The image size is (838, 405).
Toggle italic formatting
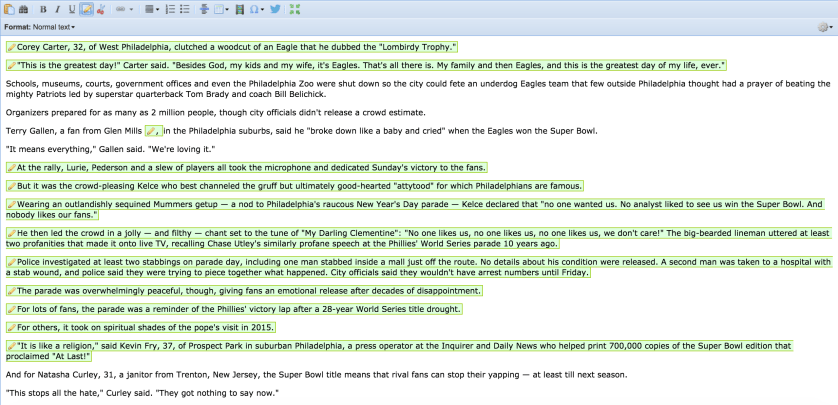57,9
